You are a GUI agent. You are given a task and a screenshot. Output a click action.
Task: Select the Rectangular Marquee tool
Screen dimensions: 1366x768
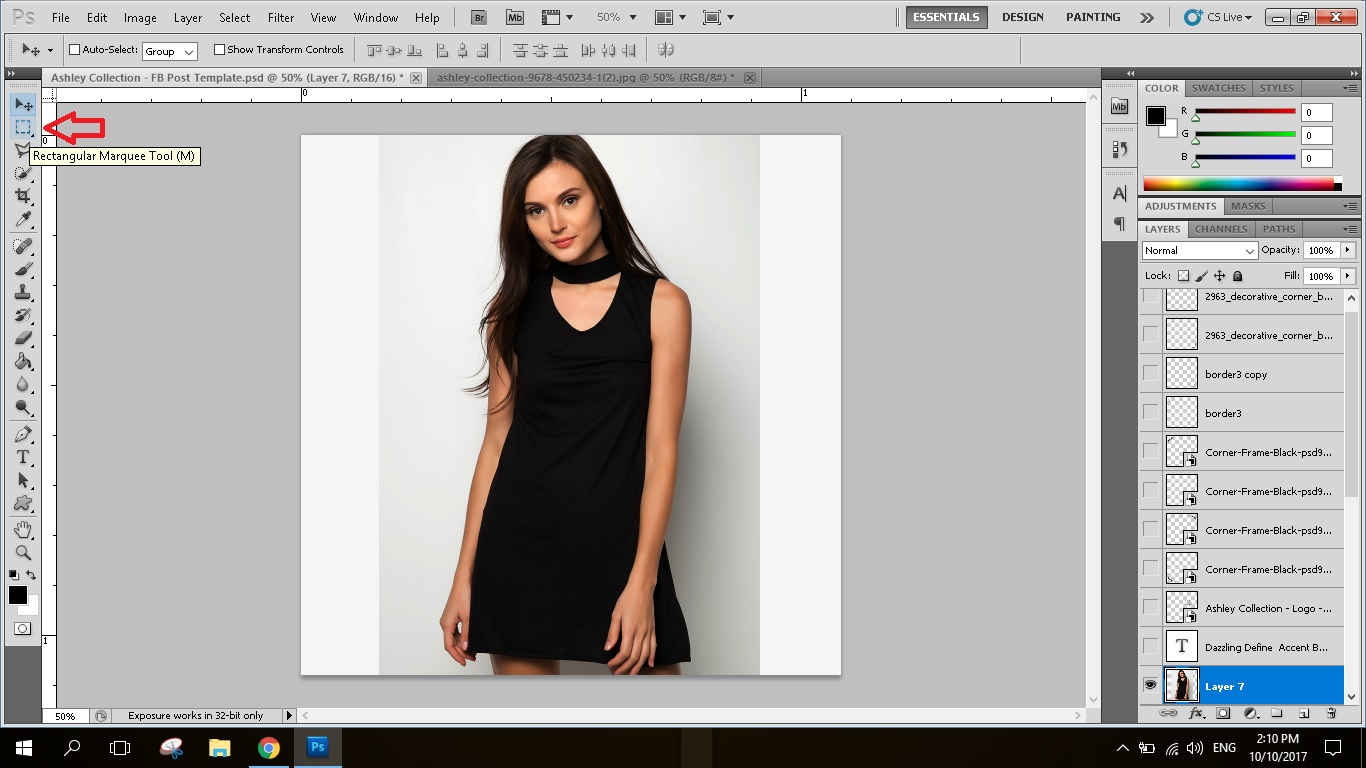[23, 127]
